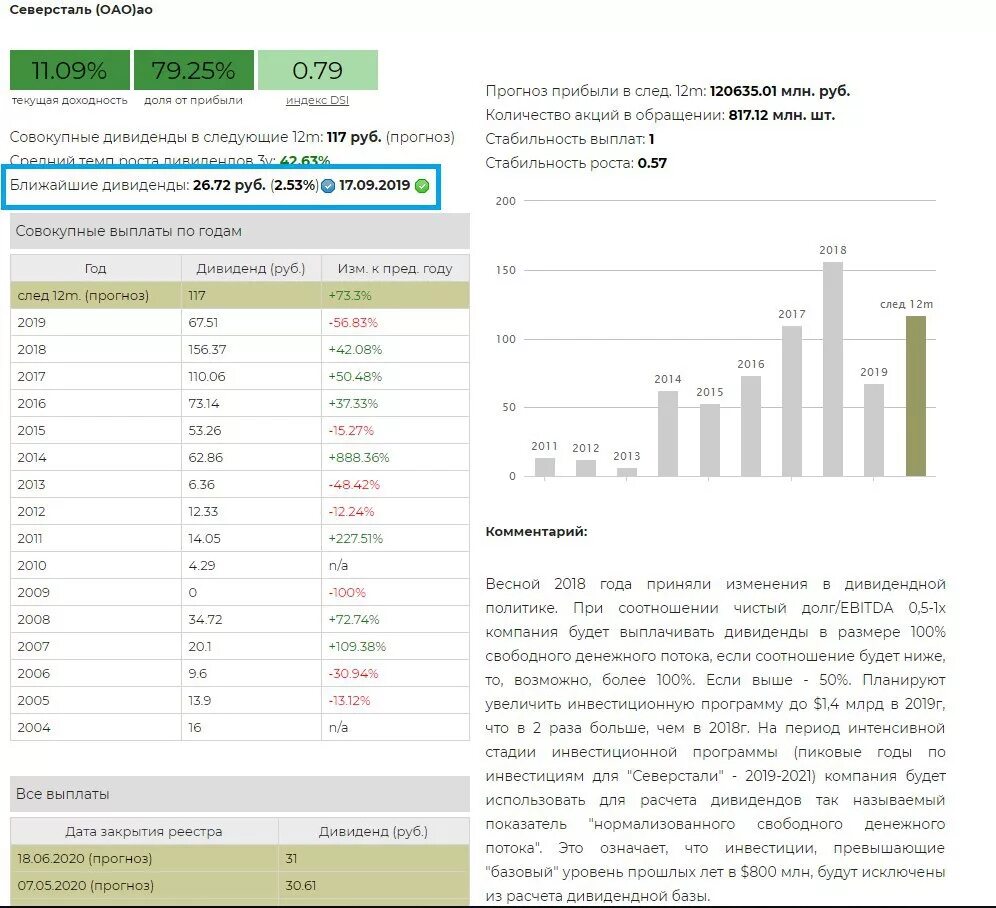The height and width of the screenshot is (908, 996).
Task: Click the 79.25% profit share tile
Action: click(x=194, y=70)
